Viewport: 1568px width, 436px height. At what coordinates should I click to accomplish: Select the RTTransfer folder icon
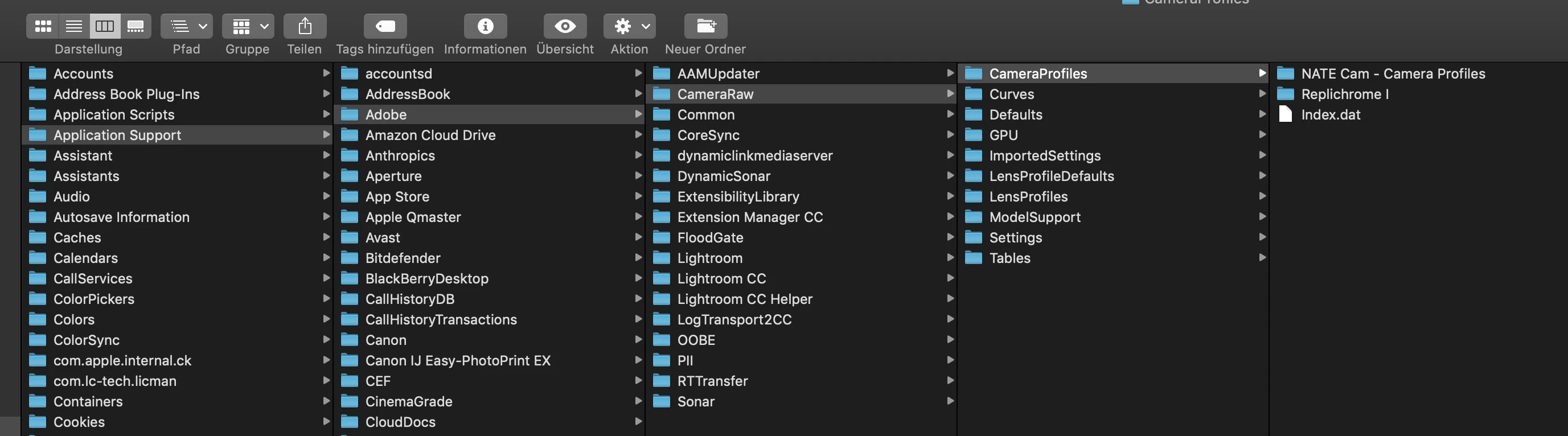662,381
